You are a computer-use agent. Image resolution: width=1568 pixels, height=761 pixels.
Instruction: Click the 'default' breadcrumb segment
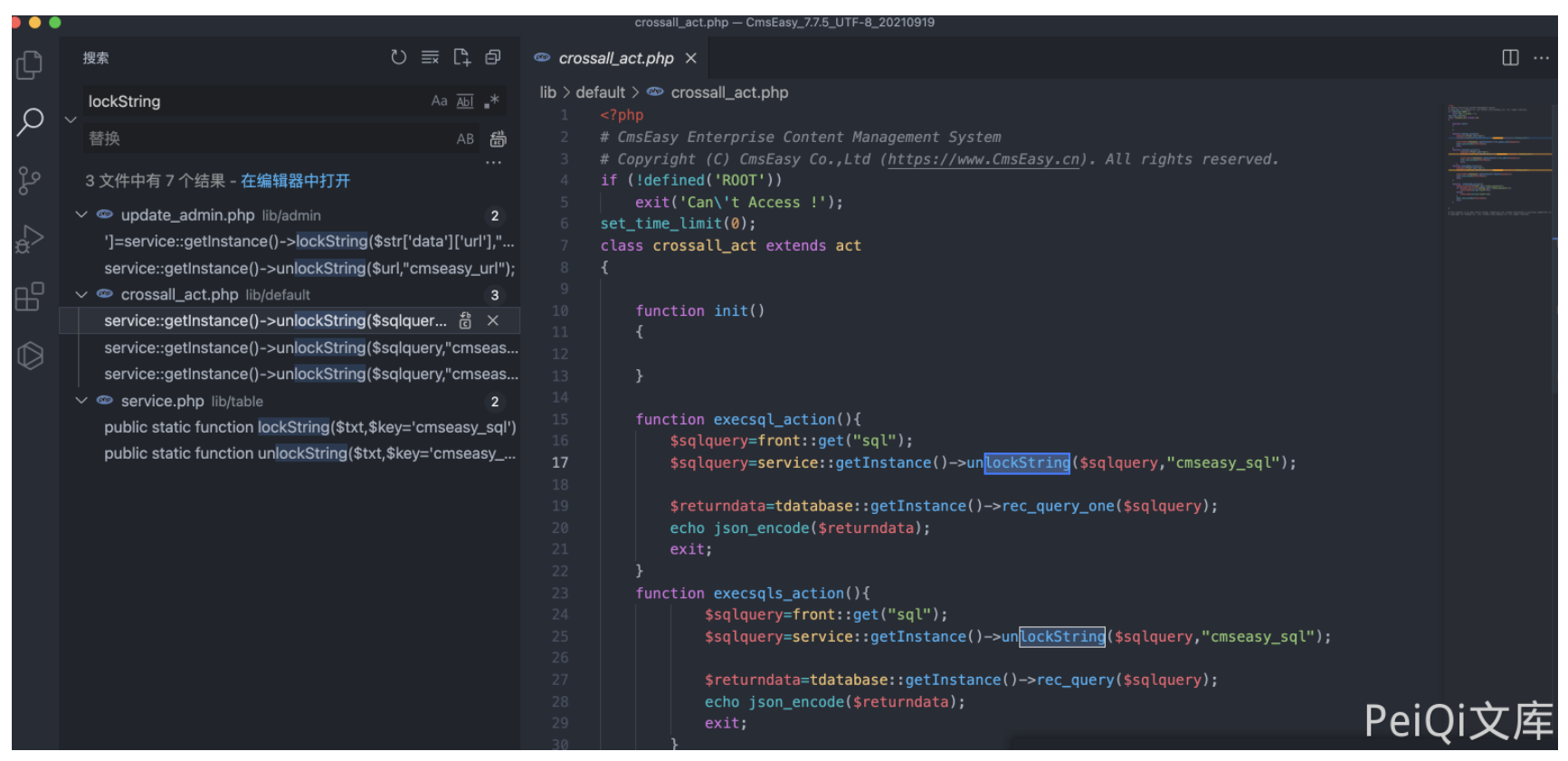(x=600, y=92)
